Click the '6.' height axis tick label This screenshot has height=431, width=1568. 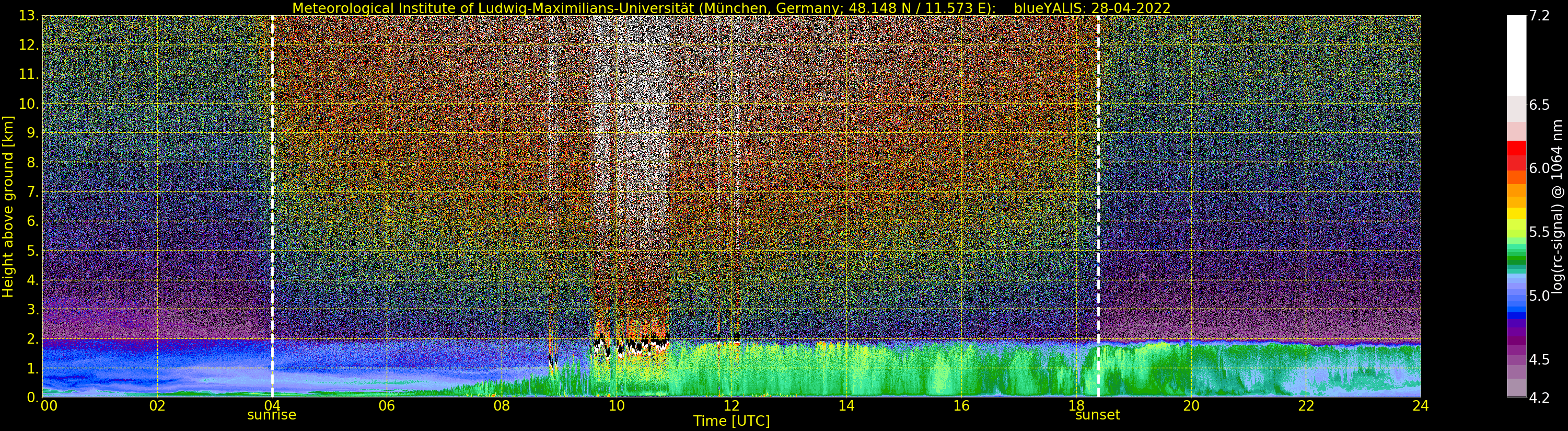coord(32,221)
